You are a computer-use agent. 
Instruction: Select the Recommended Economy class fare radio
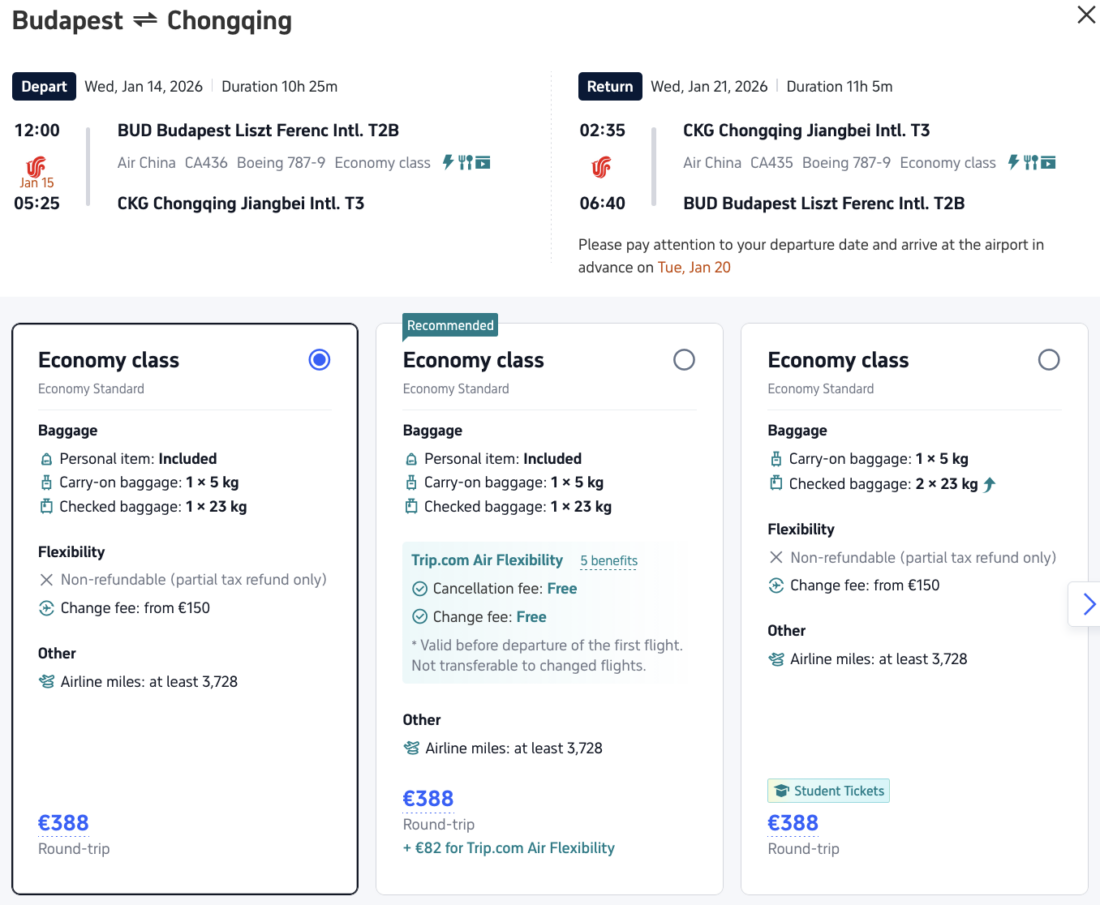(684, 360)
